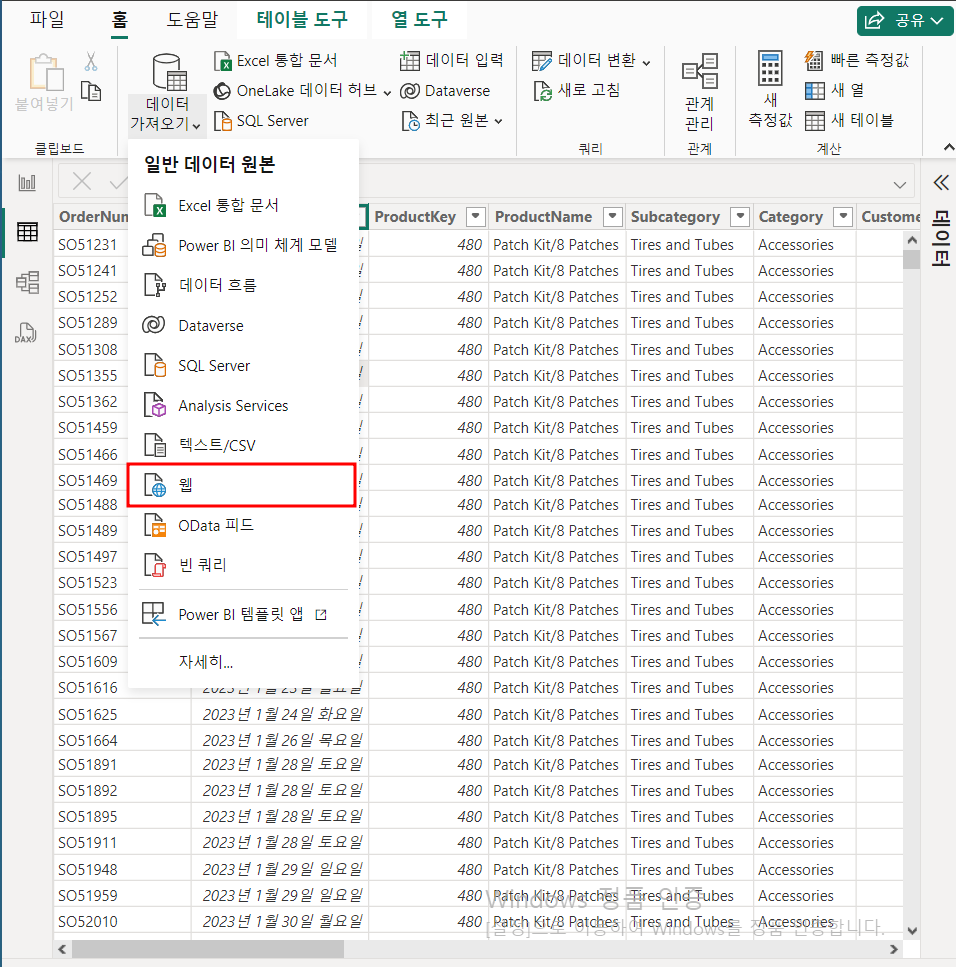The height and width of the screenshot is (967, 956).
Task: Click the date cell 2023년 1월 24일 화요일
Action: [x=280, y=714]
